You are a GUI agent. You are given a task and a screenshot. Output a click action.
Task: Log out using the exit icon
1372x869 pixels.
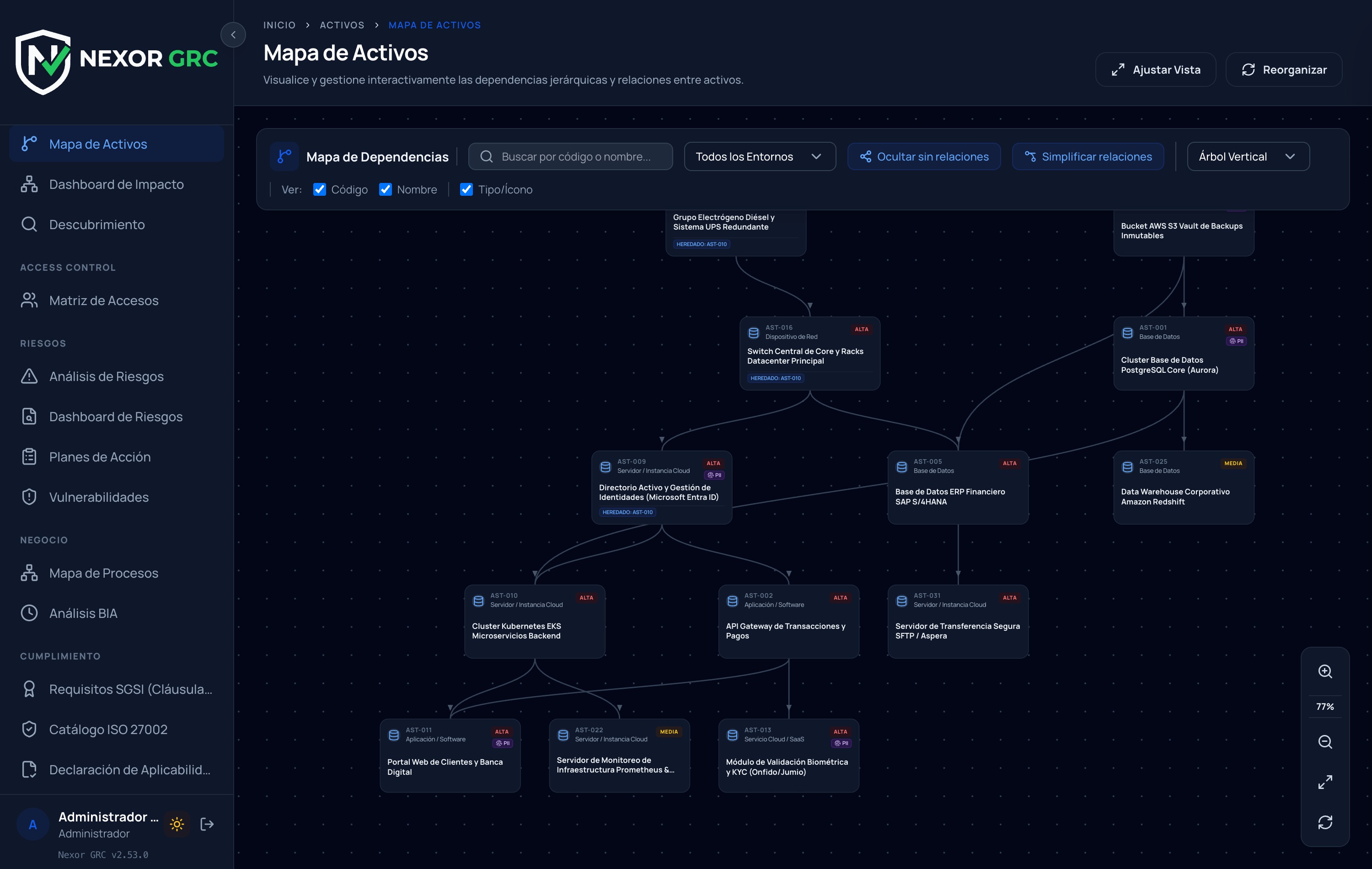(x=207, y=824)
